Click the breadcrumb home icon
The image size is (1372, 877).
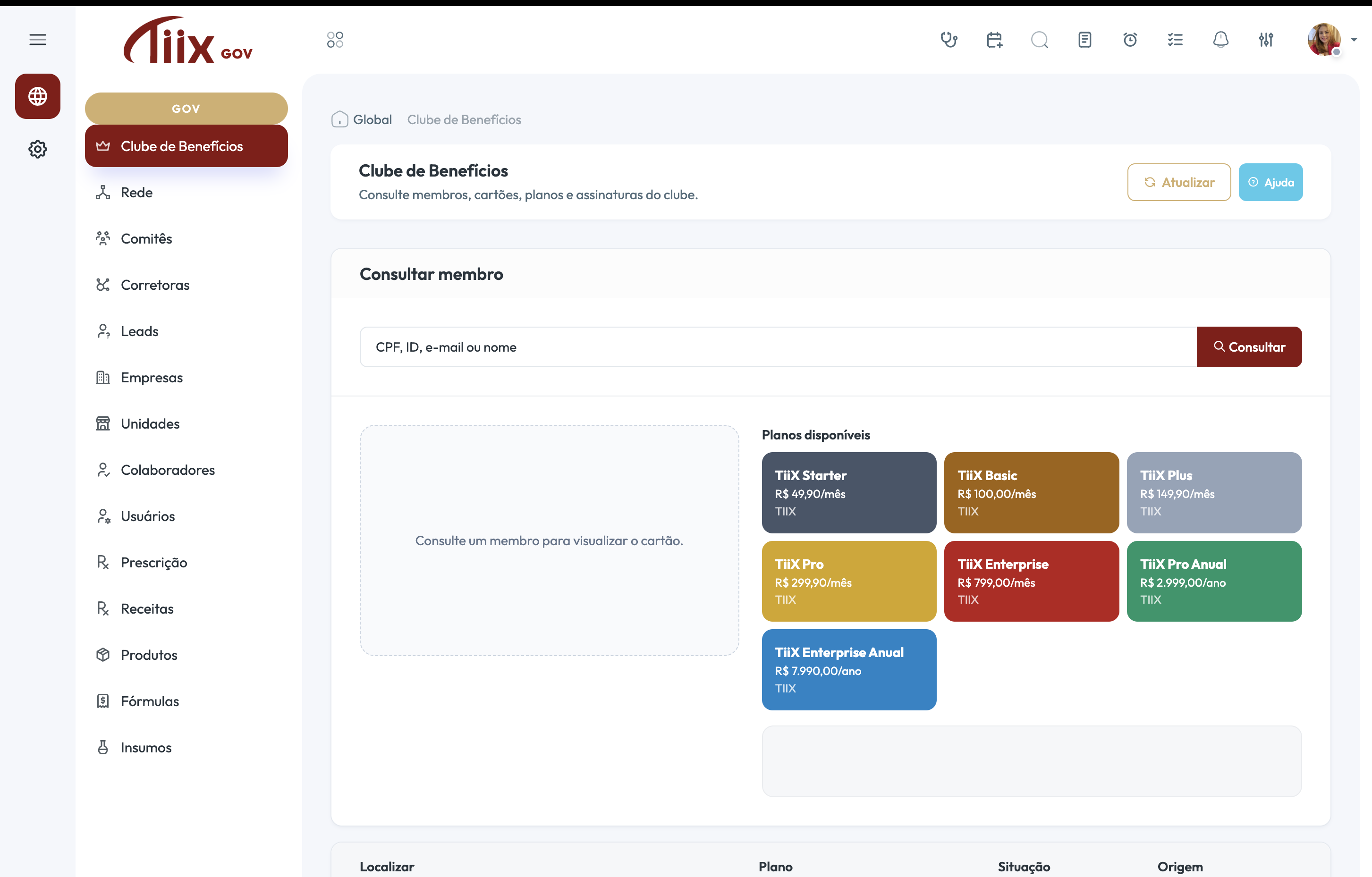(x=339, y=119)
